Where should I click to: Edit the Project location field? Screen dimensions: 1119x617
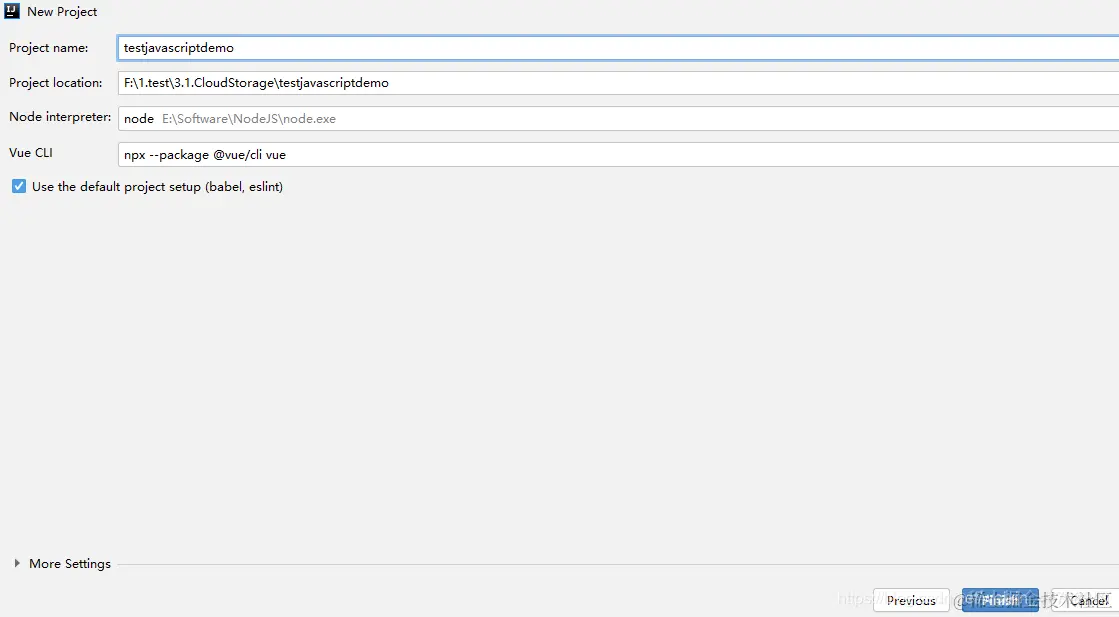pos(618,83)
